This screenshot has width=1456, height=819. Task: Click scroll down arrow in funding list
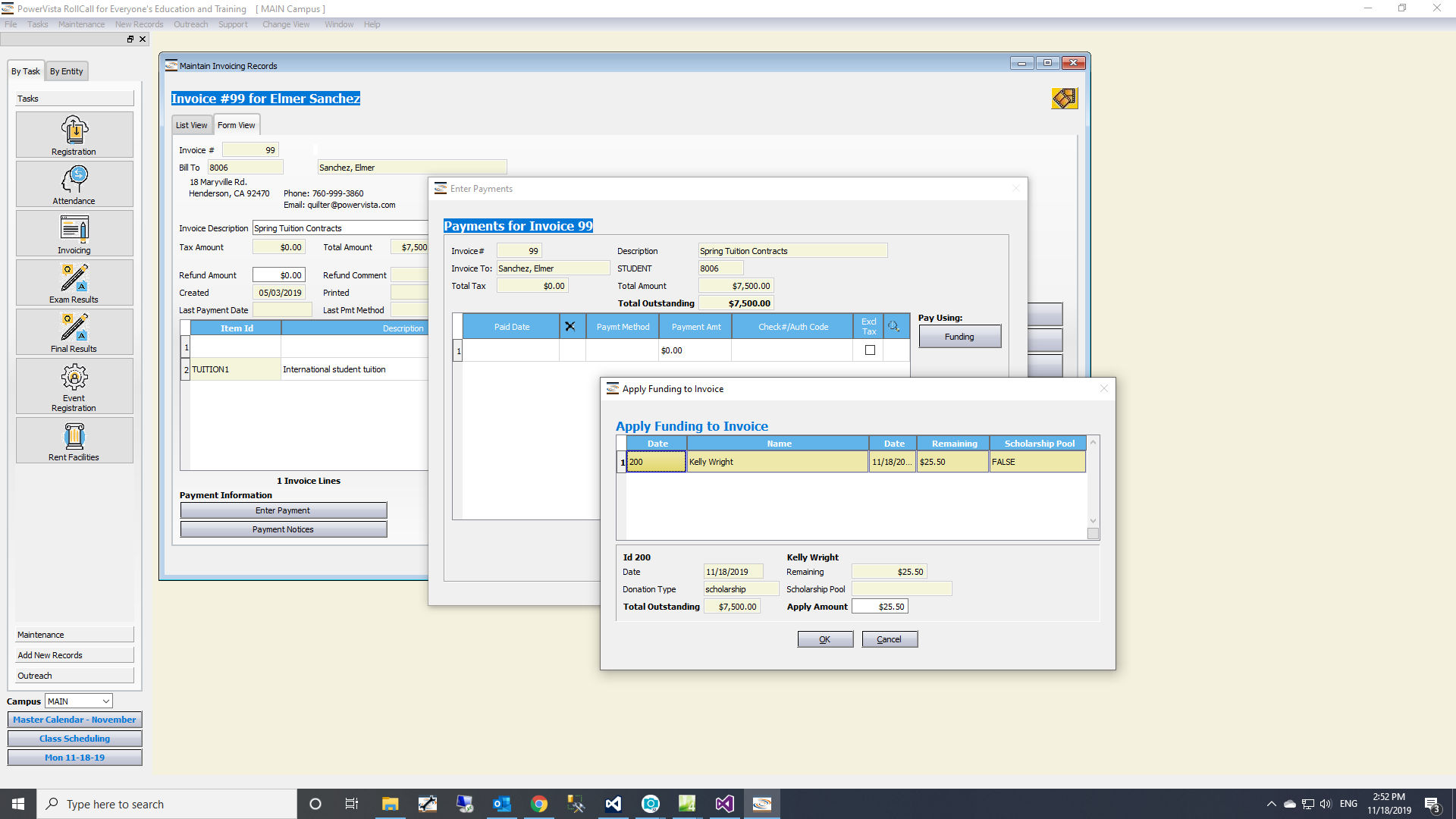(x=1093, y=520)
